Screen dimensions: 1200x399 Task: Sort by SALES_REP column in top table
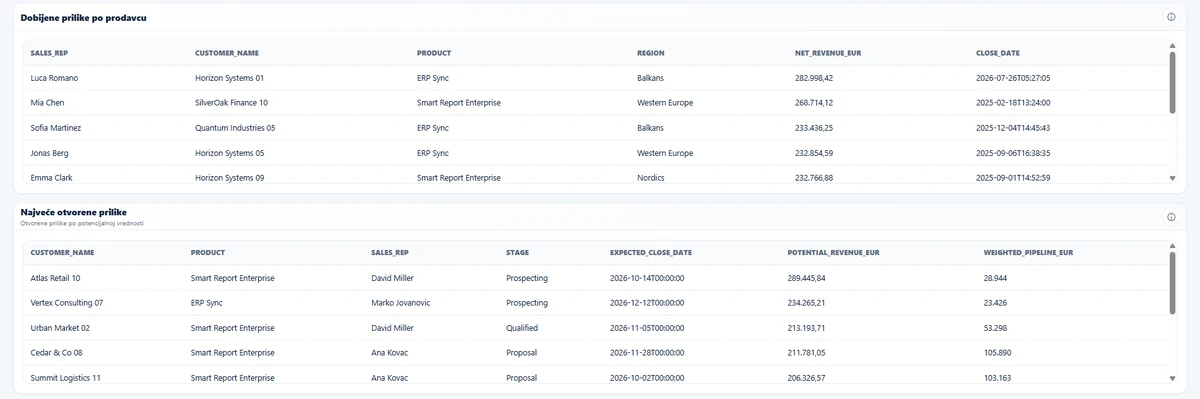(x=49, y=53)
